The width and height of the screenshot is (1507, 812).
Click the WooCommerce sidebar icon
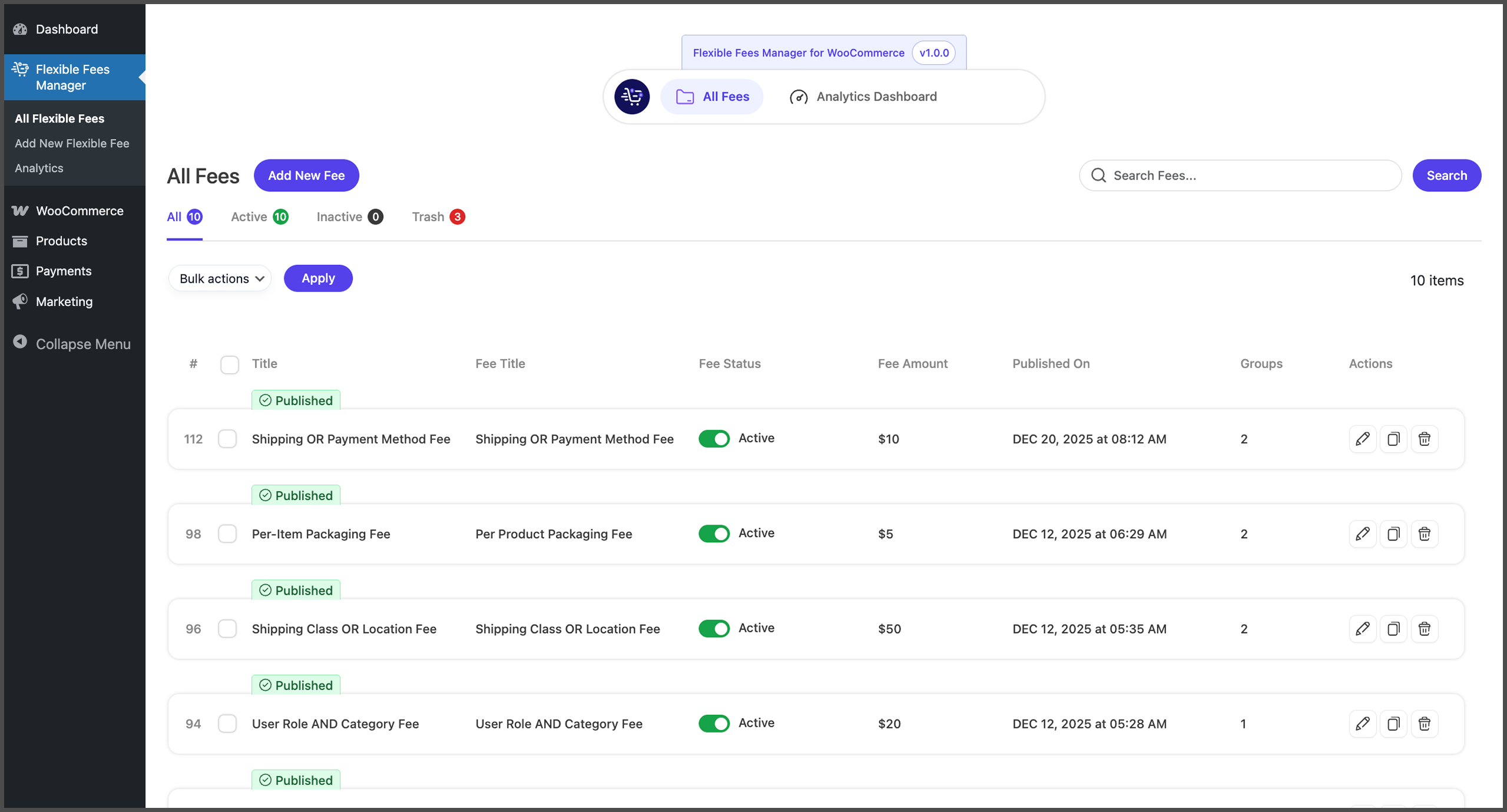(x=20, y=211)
